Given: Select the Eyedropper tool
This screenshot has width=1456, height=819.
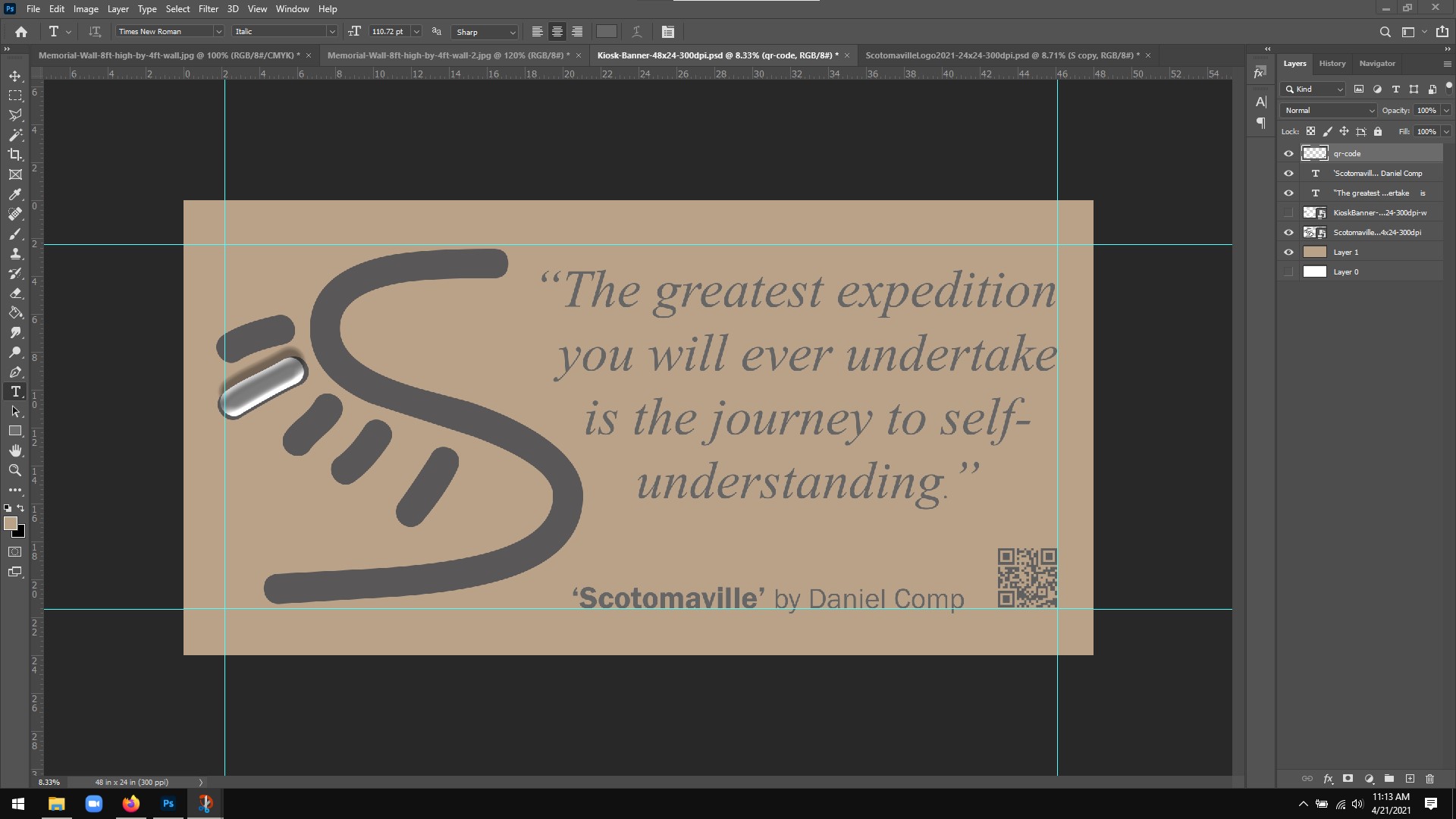Looking at the screenshot, I should pyautogui.click(x=15, y=194).
